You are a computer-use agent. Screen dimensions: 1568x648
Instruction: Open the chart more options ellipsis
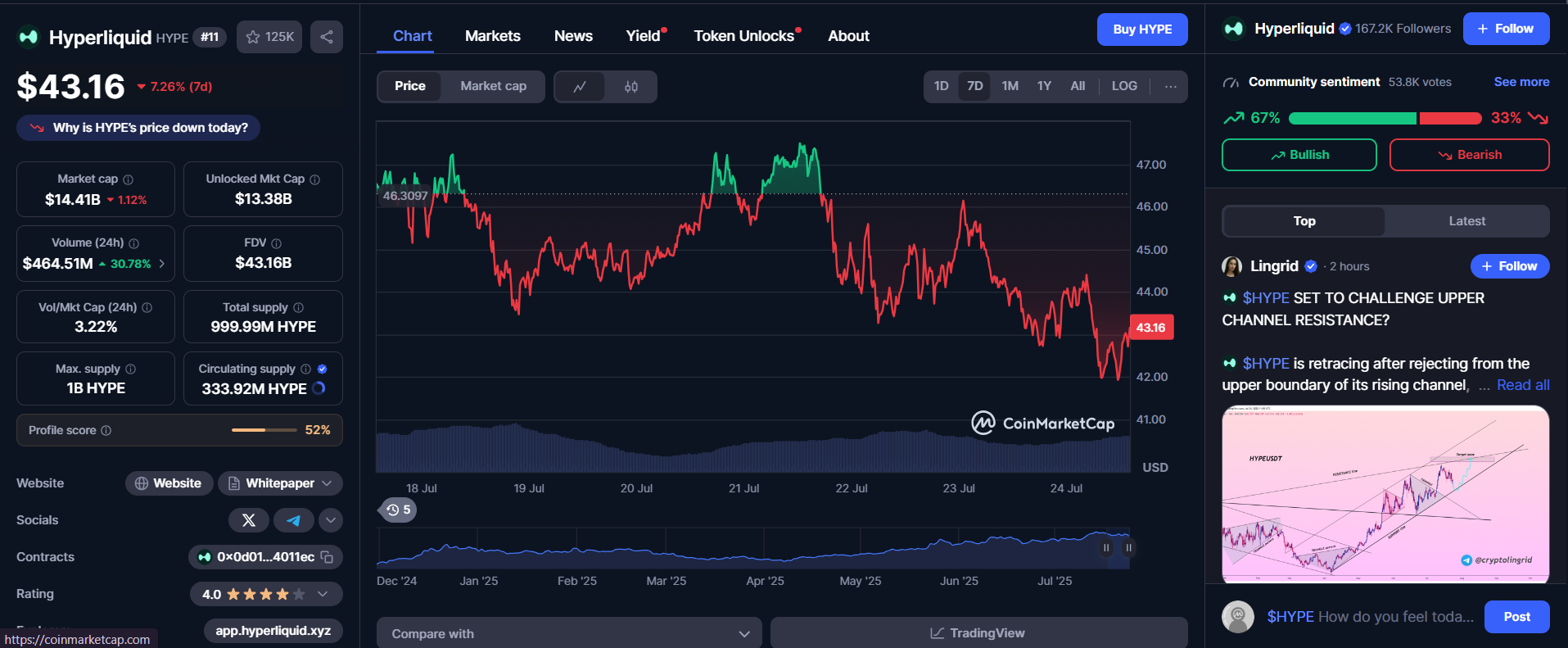tap(1171, 87)
